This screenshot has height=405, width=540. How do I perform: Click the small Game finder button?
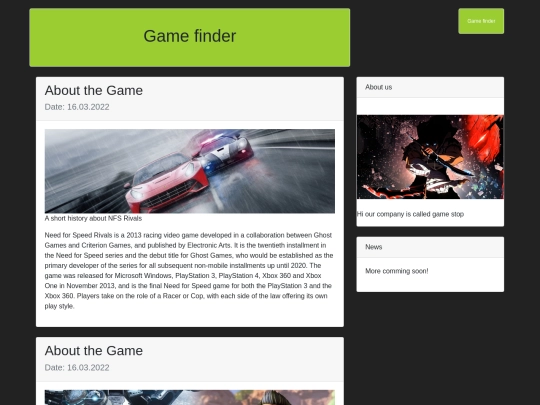(x=481, y=21)
